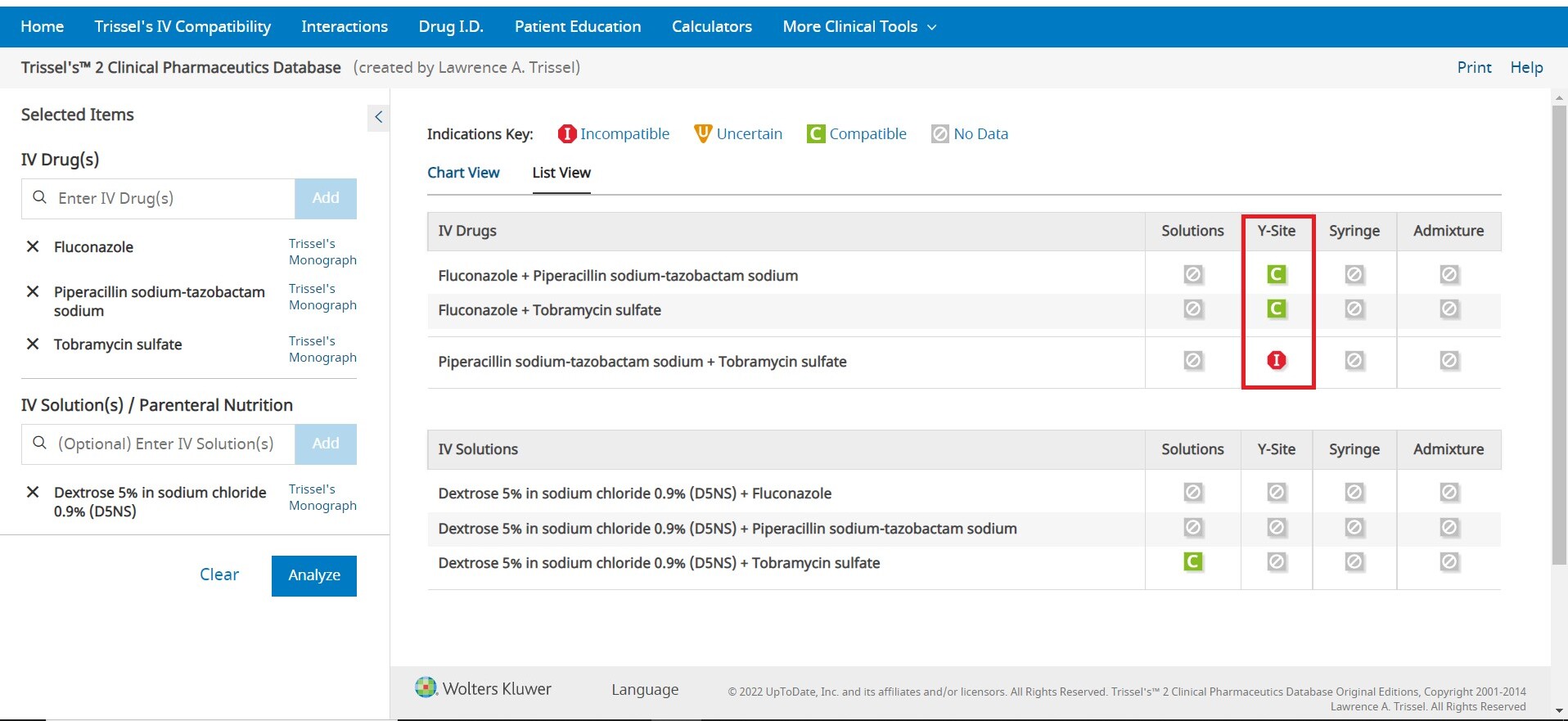
Task: Click the page vertical scrollbar thumb
Action: (1559, 334)
